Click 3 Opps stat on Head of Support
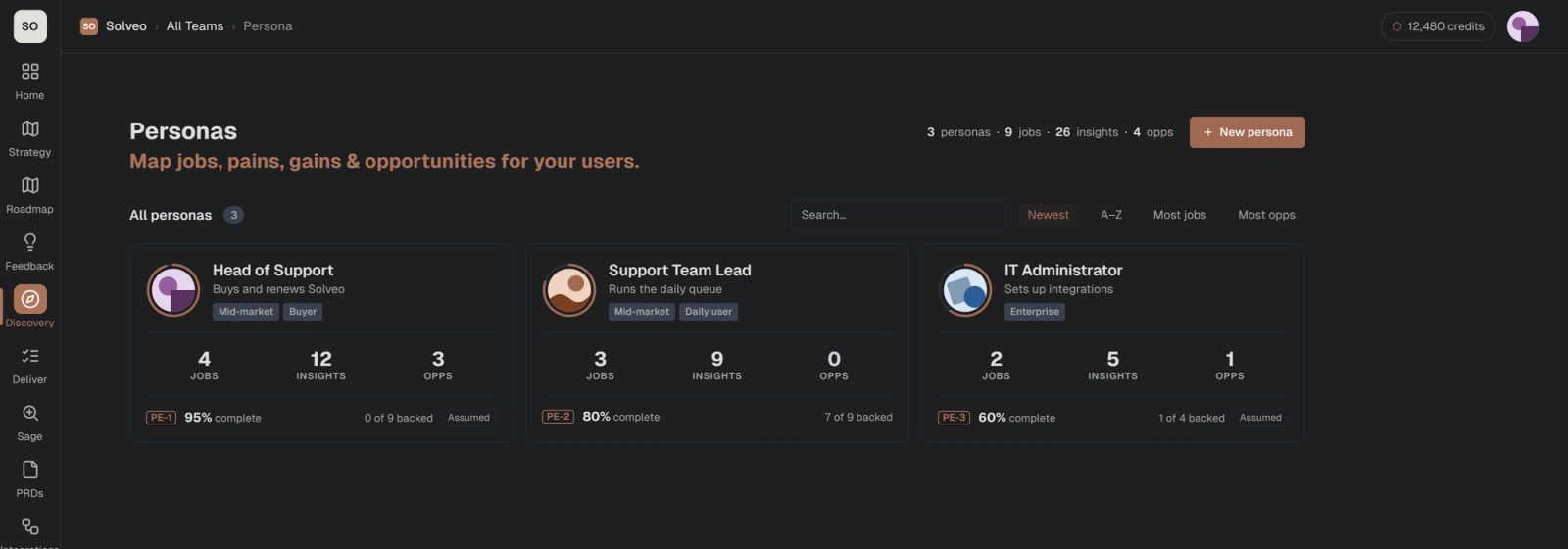 tap(438, 365)
